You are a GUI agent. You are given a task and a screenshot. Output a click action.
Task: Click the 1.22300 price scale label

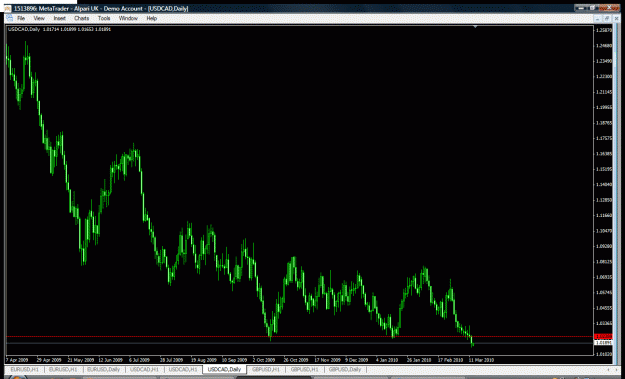pos(603,77)
